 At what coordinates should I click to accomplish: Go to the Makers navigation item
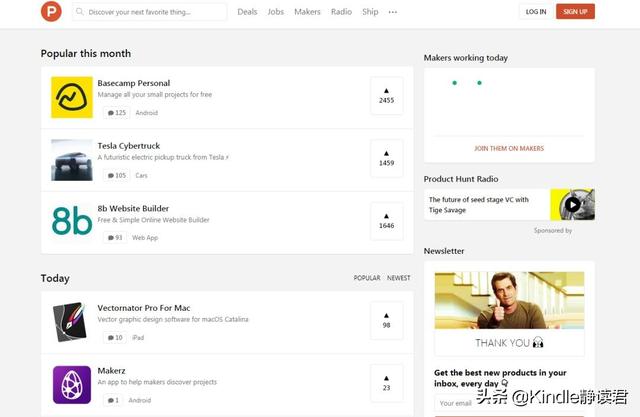tap(307, 12)
